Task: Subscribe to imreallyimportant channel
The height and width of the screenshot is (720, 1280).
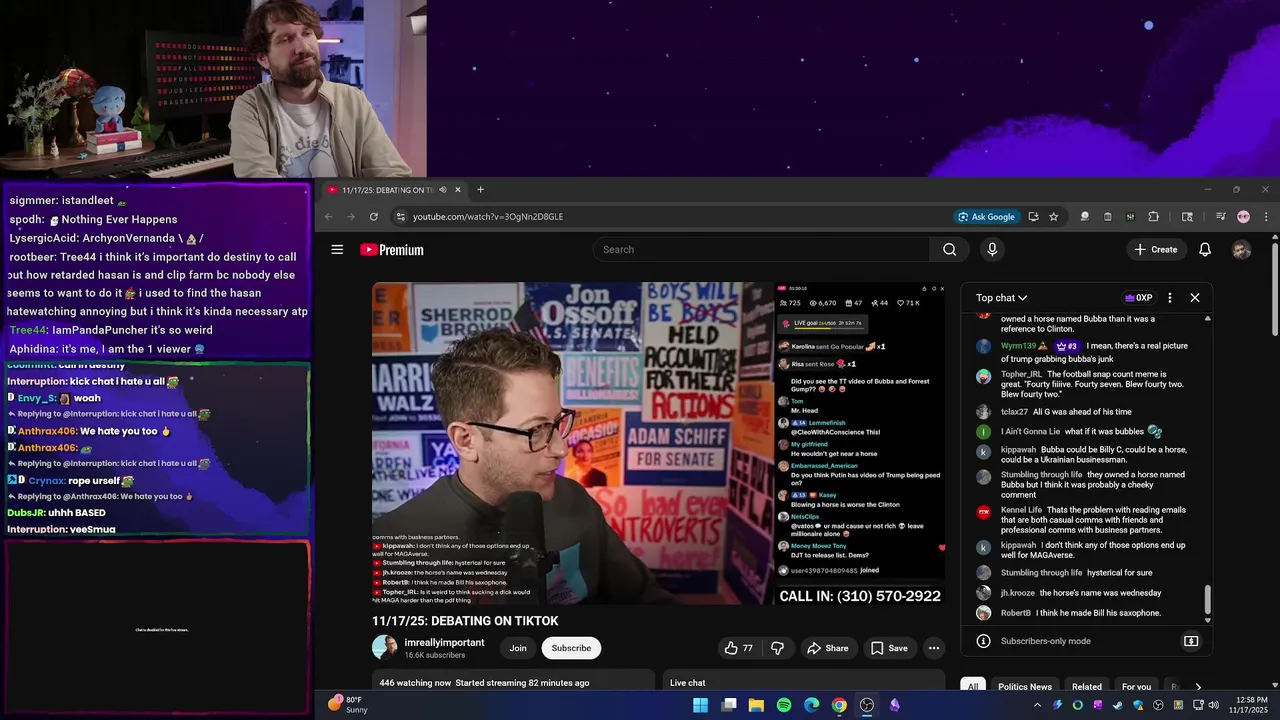Action: click(571, 648)
